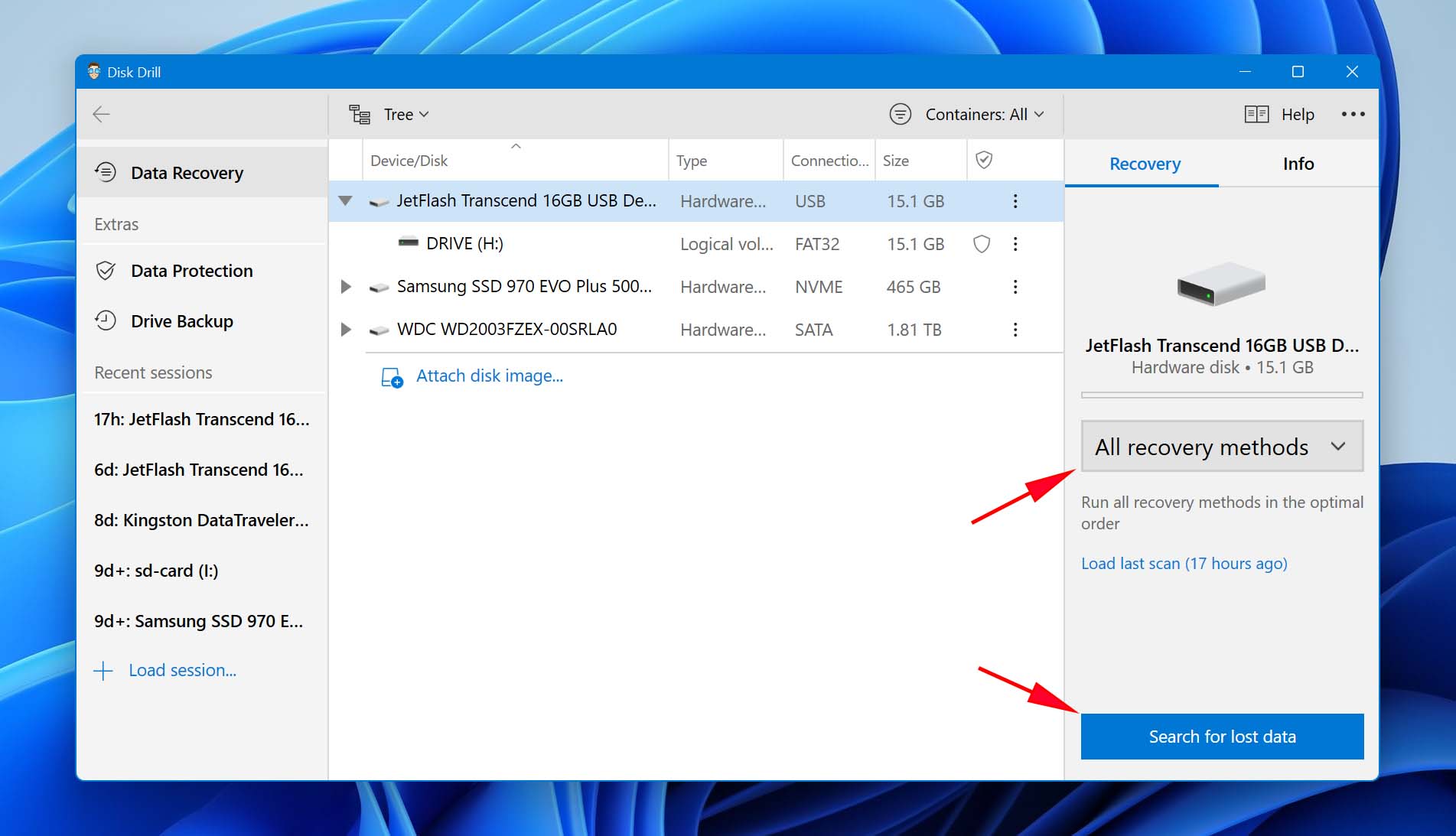
Task: Select the JetFlash Transcend 16GB USB row
Action: [x=695, y=201]
